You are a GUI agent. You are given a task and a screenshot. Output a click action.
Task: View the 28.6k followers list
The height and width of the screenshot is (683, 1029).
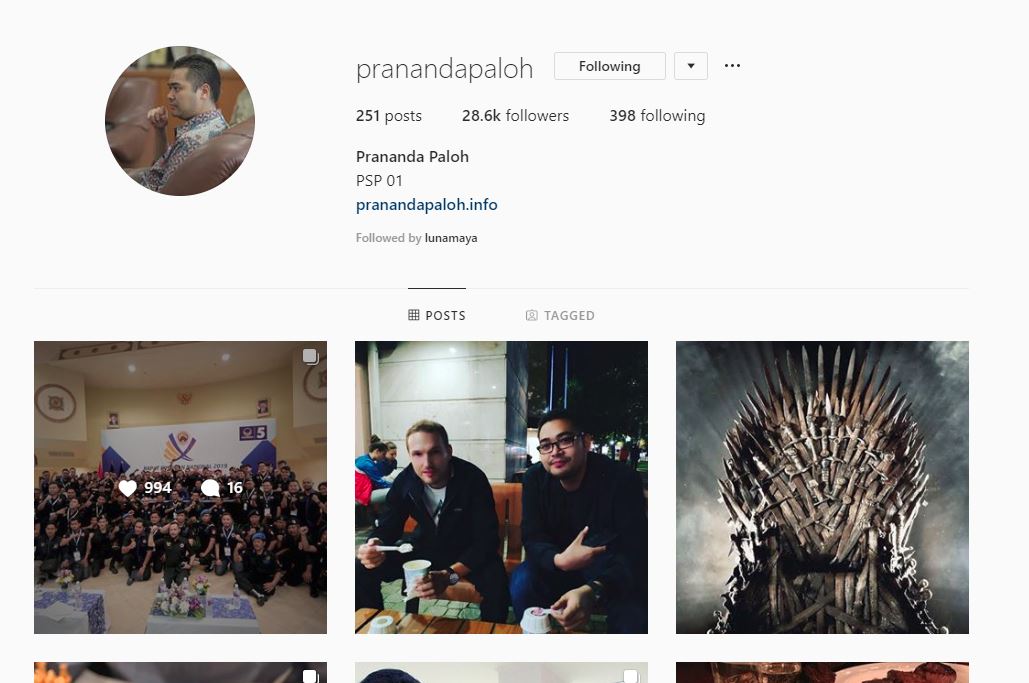515,115
